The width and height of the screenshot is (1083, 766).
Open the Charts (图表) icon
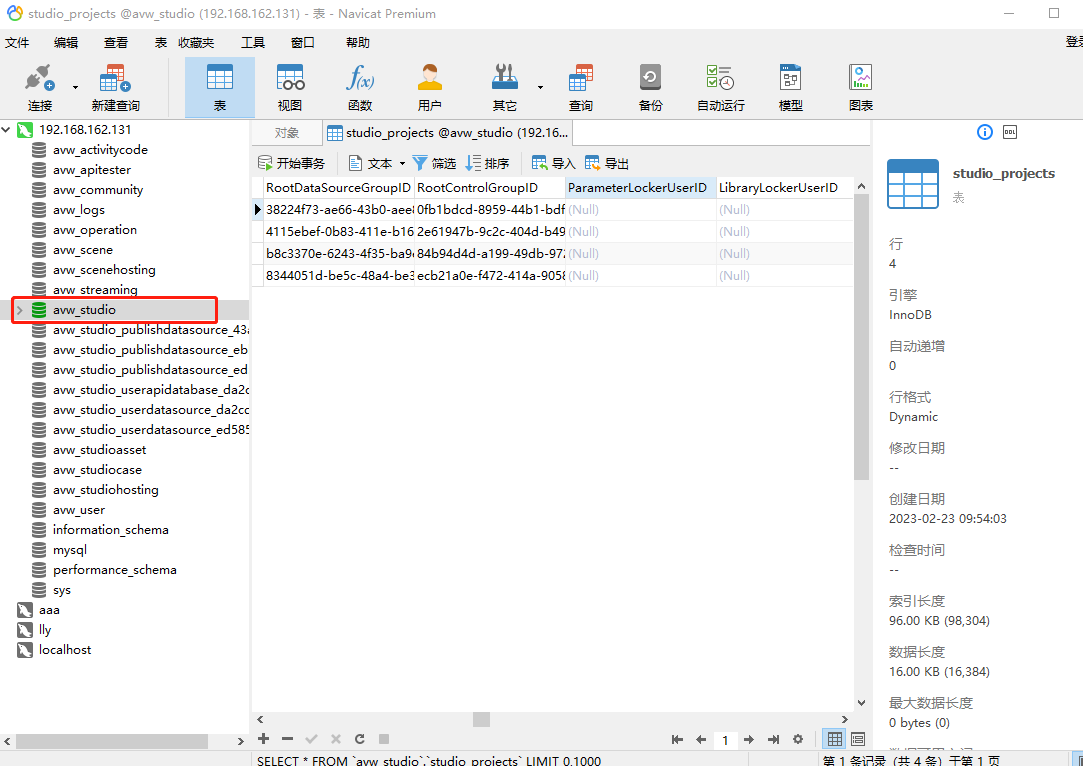pos(861,88)
